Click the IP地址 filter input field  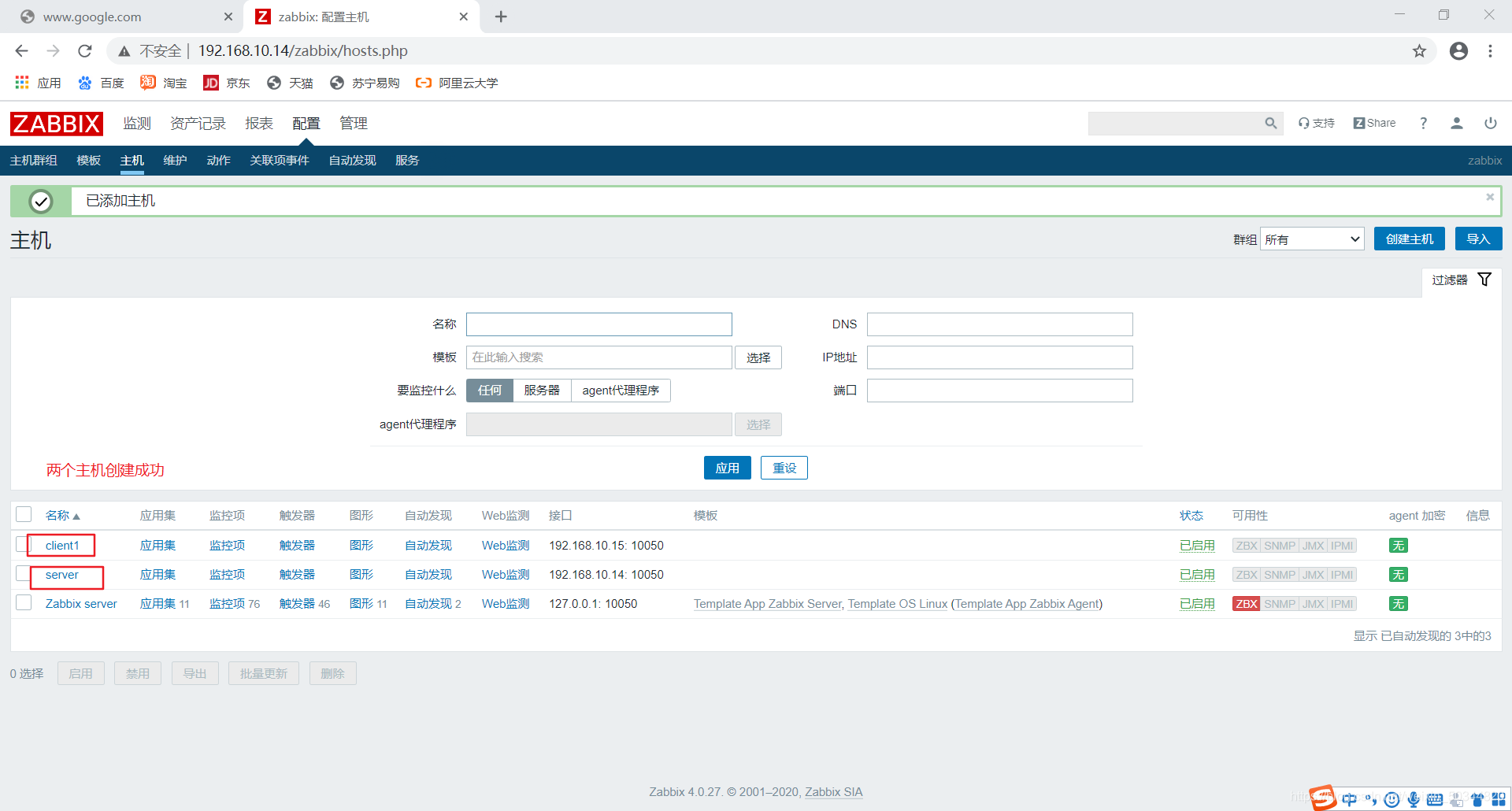click(1000, 357)
